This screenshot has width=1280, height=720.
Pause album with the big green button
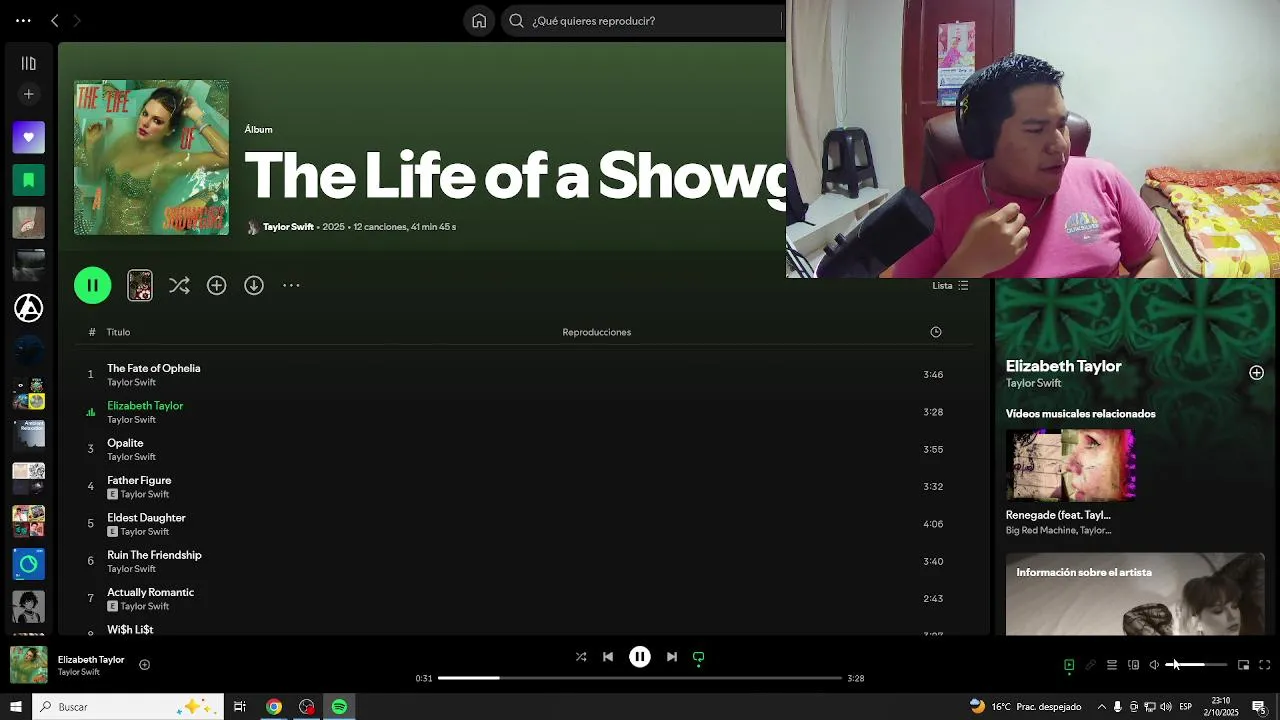tap(92, 285)
